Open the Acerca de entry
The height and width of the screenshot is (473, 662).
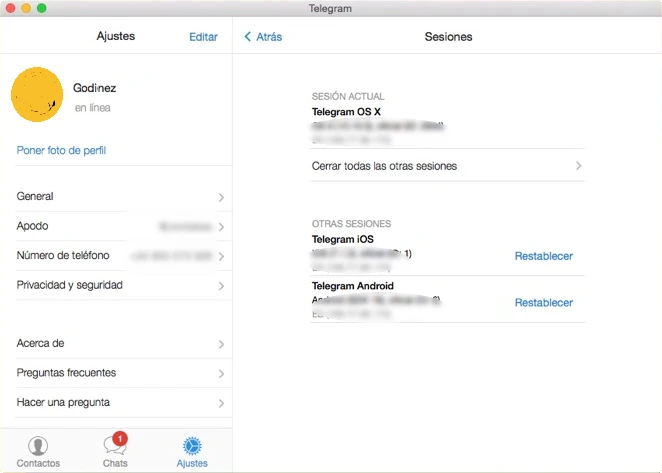(123, 343)
